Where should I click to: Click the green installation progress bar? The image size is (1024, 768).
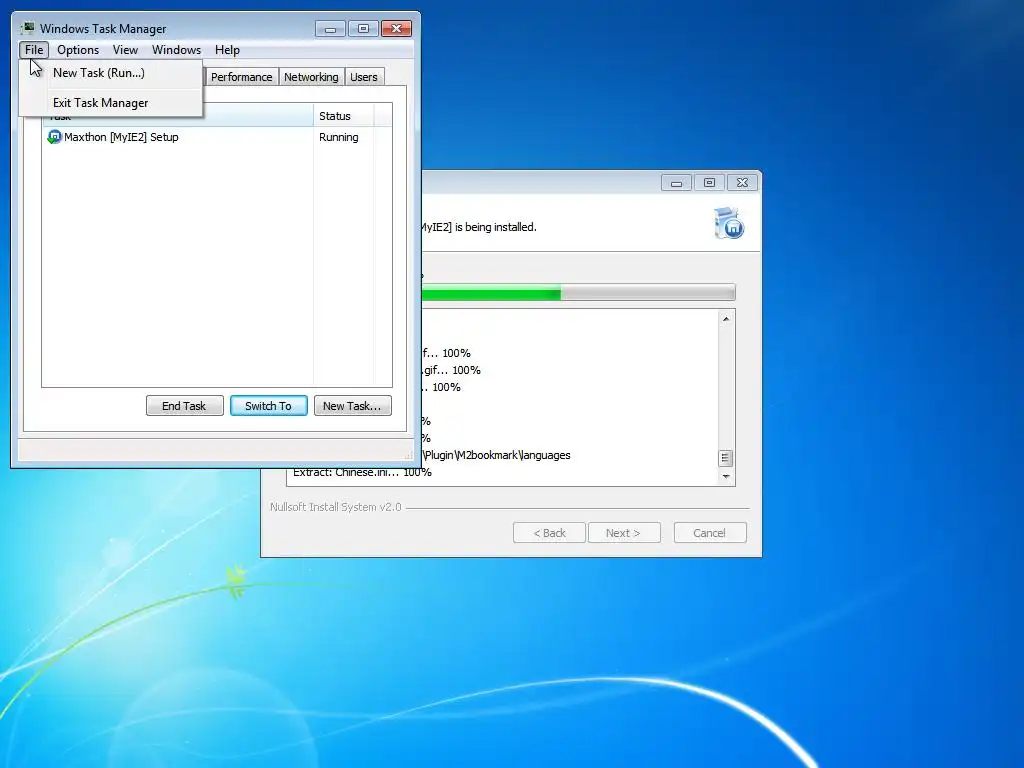click(x=578, y=293)
